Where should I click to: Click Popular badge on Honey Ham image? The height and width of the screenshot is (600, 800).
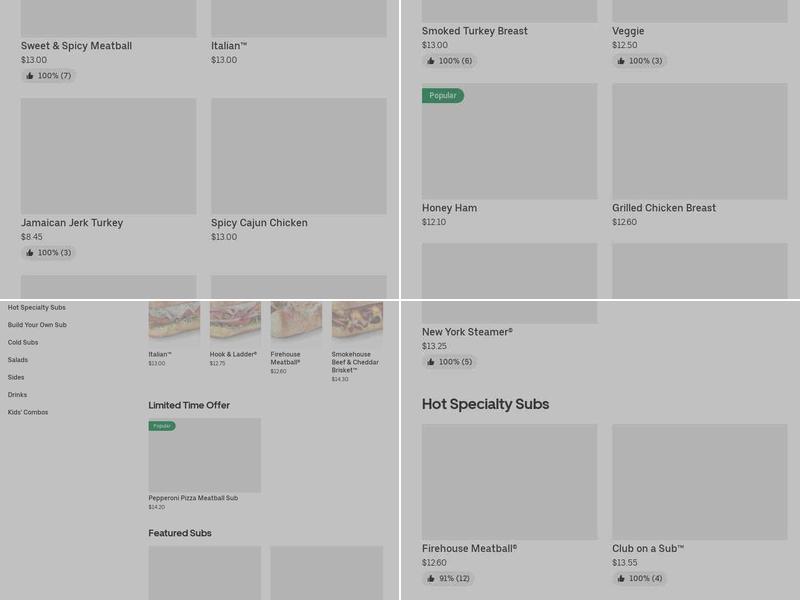442,96
